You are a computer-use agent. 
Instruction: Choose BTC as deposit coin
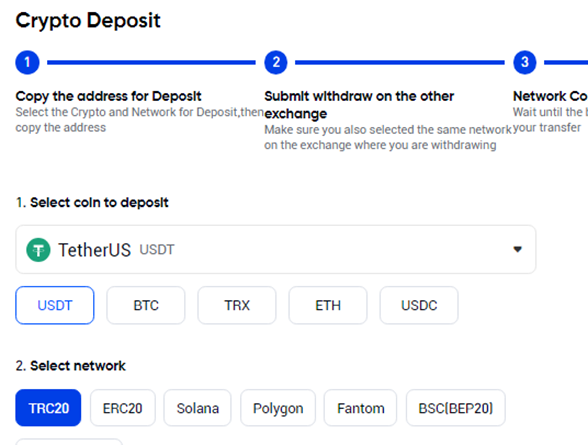click(146, 305)
